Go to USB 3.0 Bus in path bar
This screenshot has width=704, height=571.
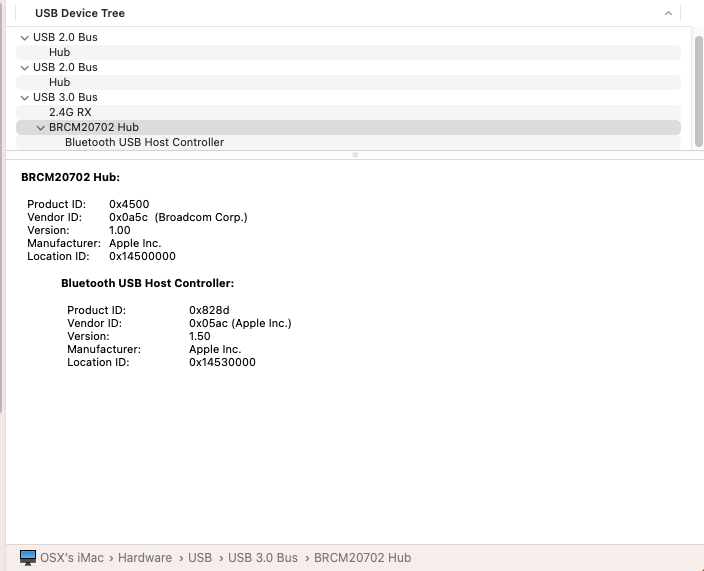(x=263, y=558)
